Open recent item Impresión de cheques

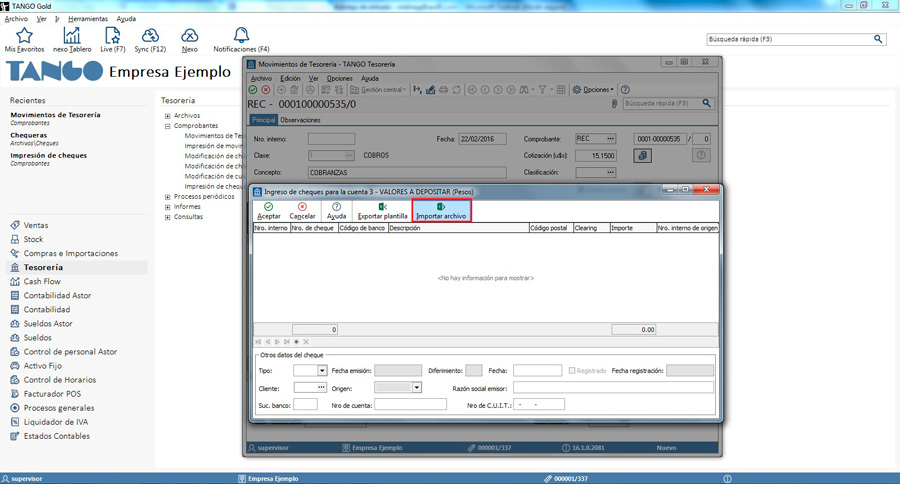49,156
